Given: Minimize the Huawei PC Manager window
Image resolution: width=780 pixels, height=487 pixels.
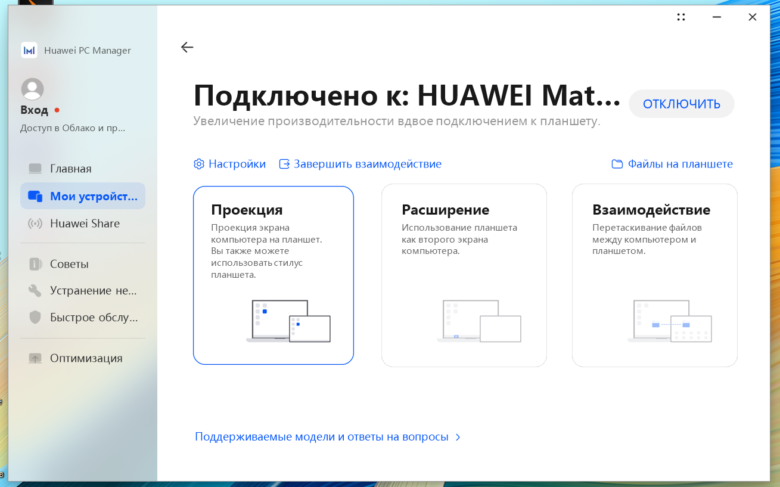Looking at the screenshot, I should coord(717,17).
